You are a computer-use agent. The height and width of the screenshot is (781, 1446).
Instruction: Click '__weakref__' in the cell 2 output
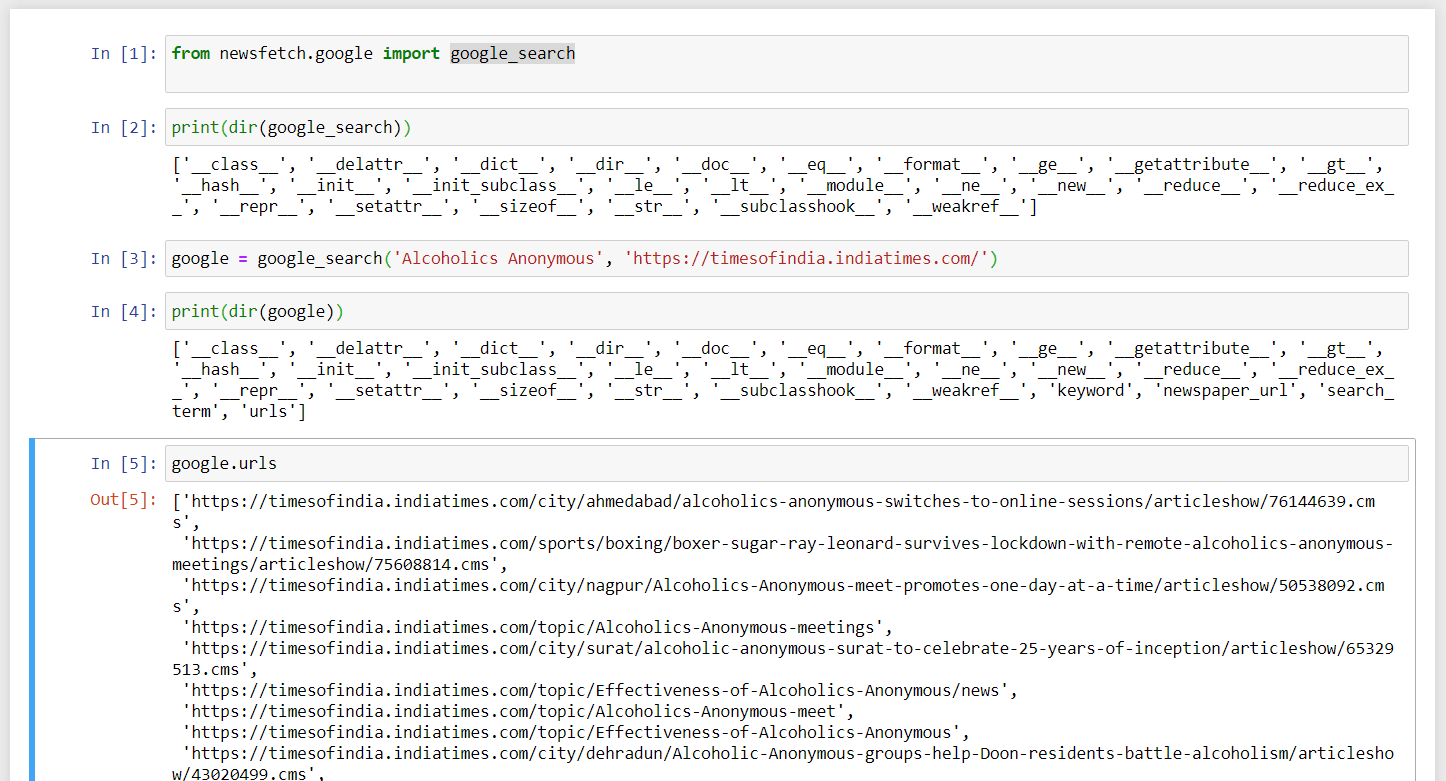(x=966, y=206)
